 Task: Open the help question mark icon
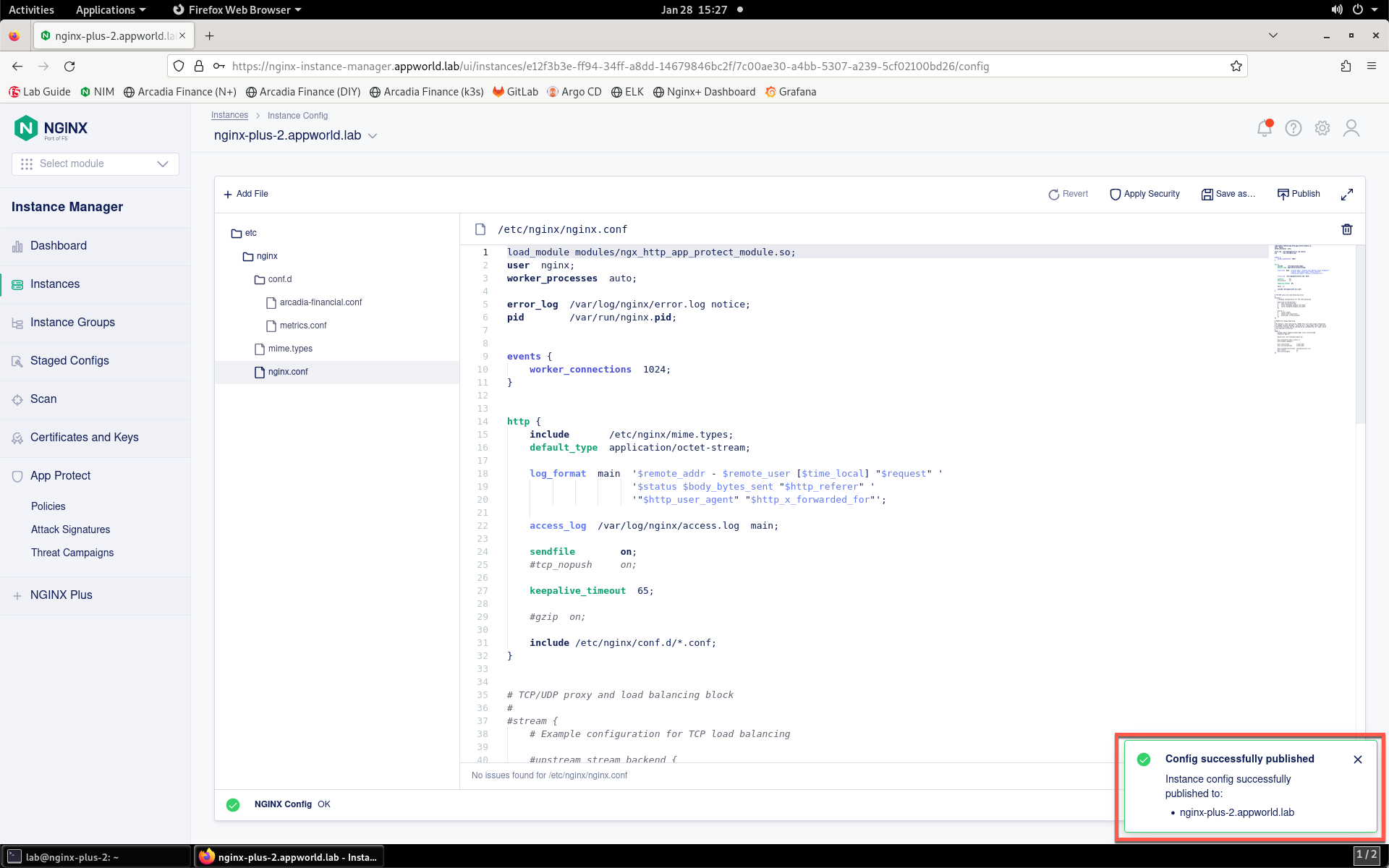(1293, 128)
